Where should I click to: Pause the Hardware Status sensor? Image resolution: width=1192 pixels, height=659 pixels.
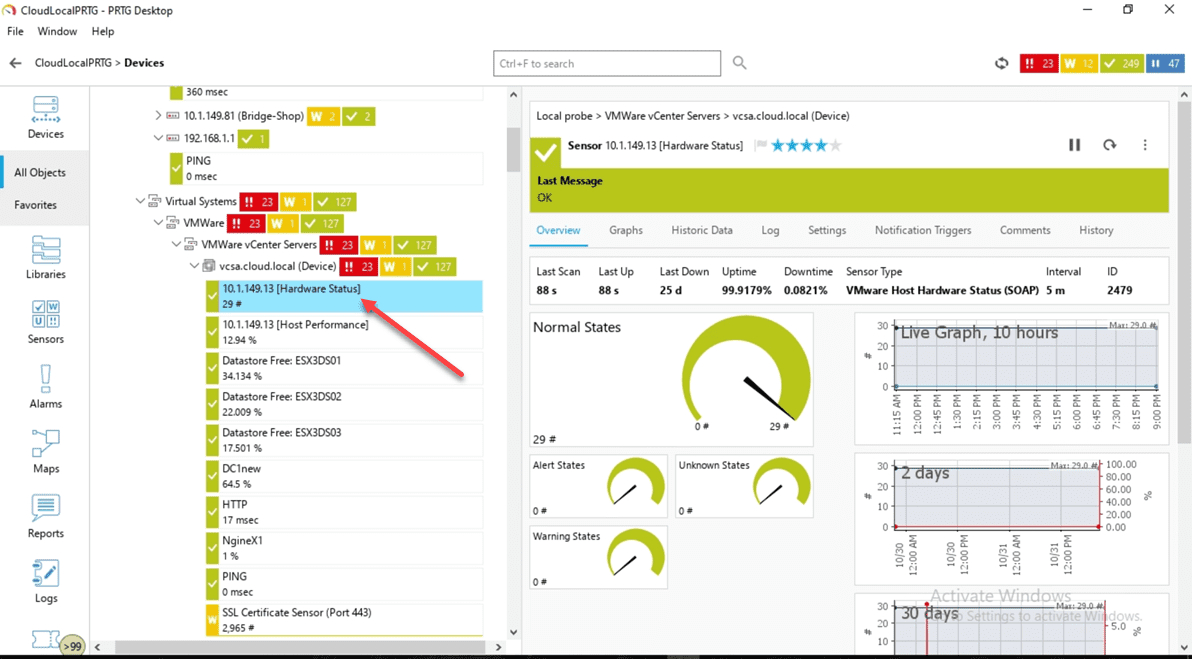(1074, 145)
